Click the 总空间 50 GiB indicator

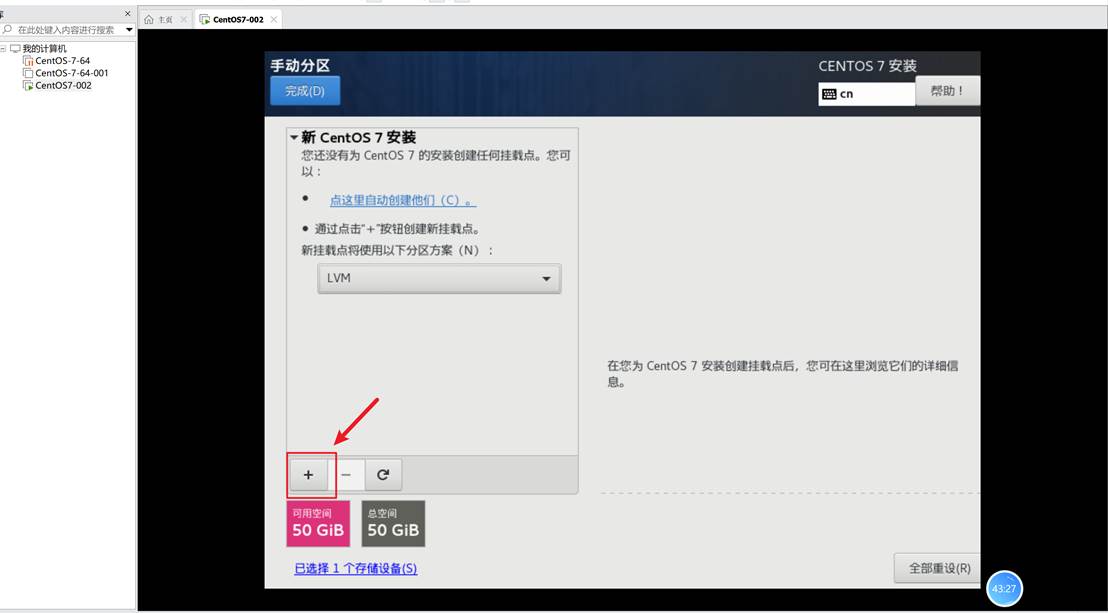tap(393, 523)
